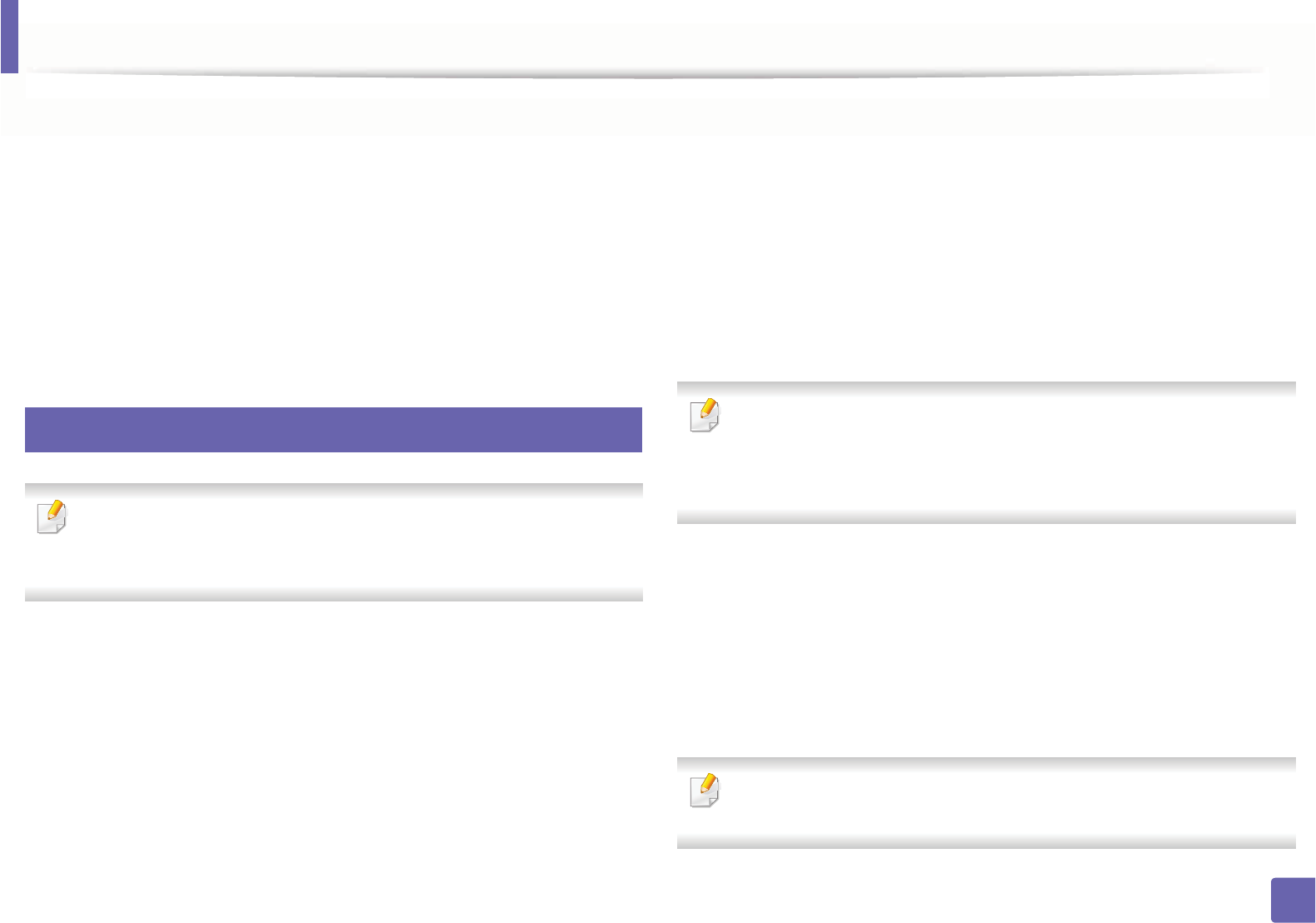The height and width of the screenshot is (923, 1316).
Task: Click the pencil note icon in the upper right note box
Action: pyautogui.click(x=705, y=415)
